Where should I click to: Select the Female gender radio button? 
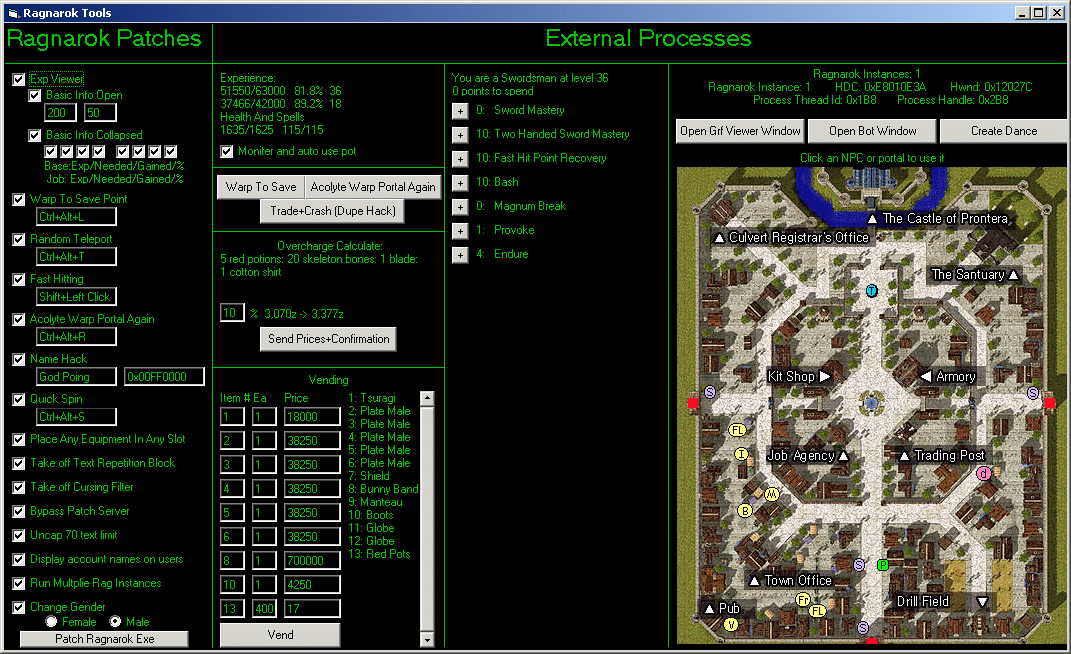pos(51,621)
